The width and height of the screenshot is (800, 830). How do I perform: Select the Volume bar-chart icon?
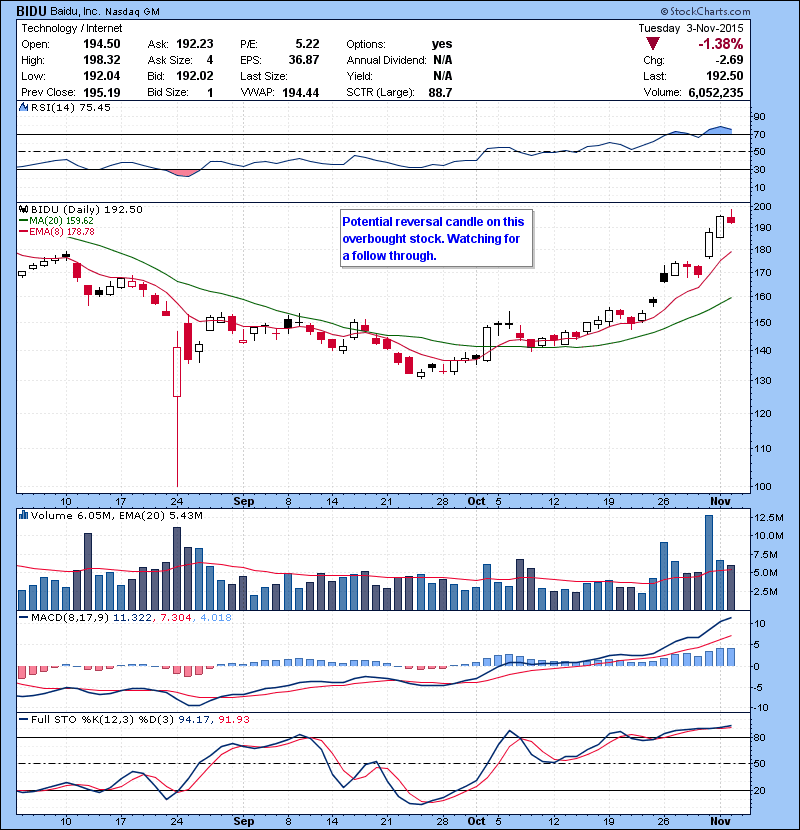(x=25, y=515)
